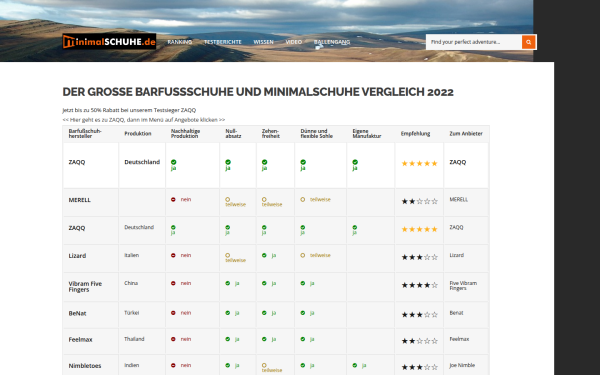Click MERELL's 'teilweise' icon under Nullabsatz
This screenshot has width=600, height=375.
tap(227, 199)
